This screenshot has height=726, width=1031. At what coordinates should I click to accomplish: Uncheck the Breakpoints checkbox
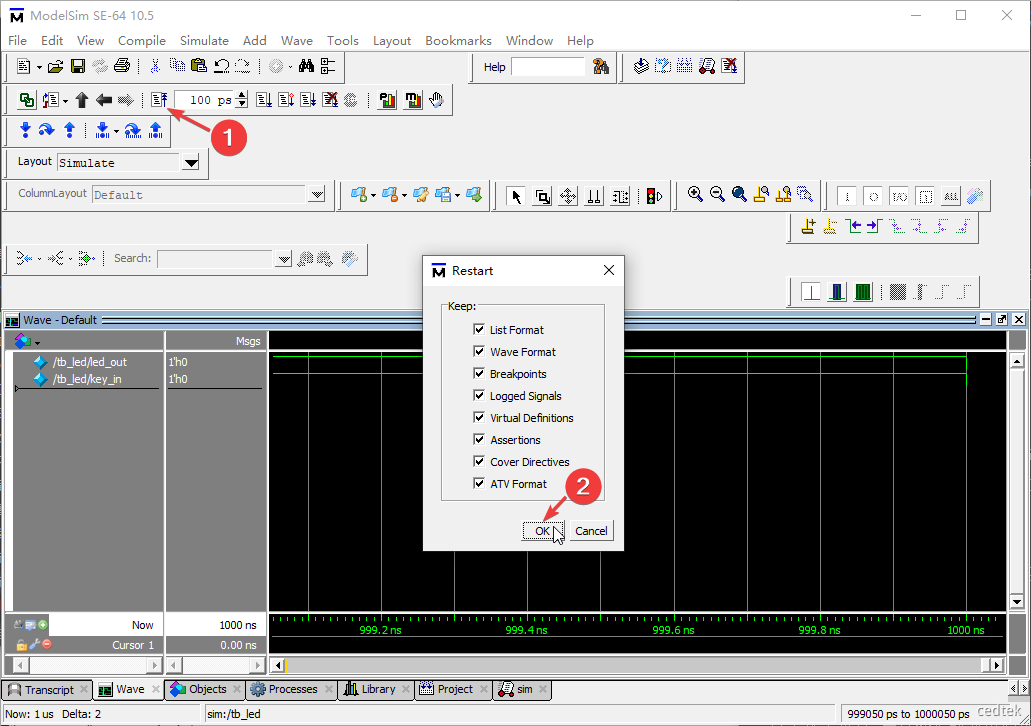(479, 374)
